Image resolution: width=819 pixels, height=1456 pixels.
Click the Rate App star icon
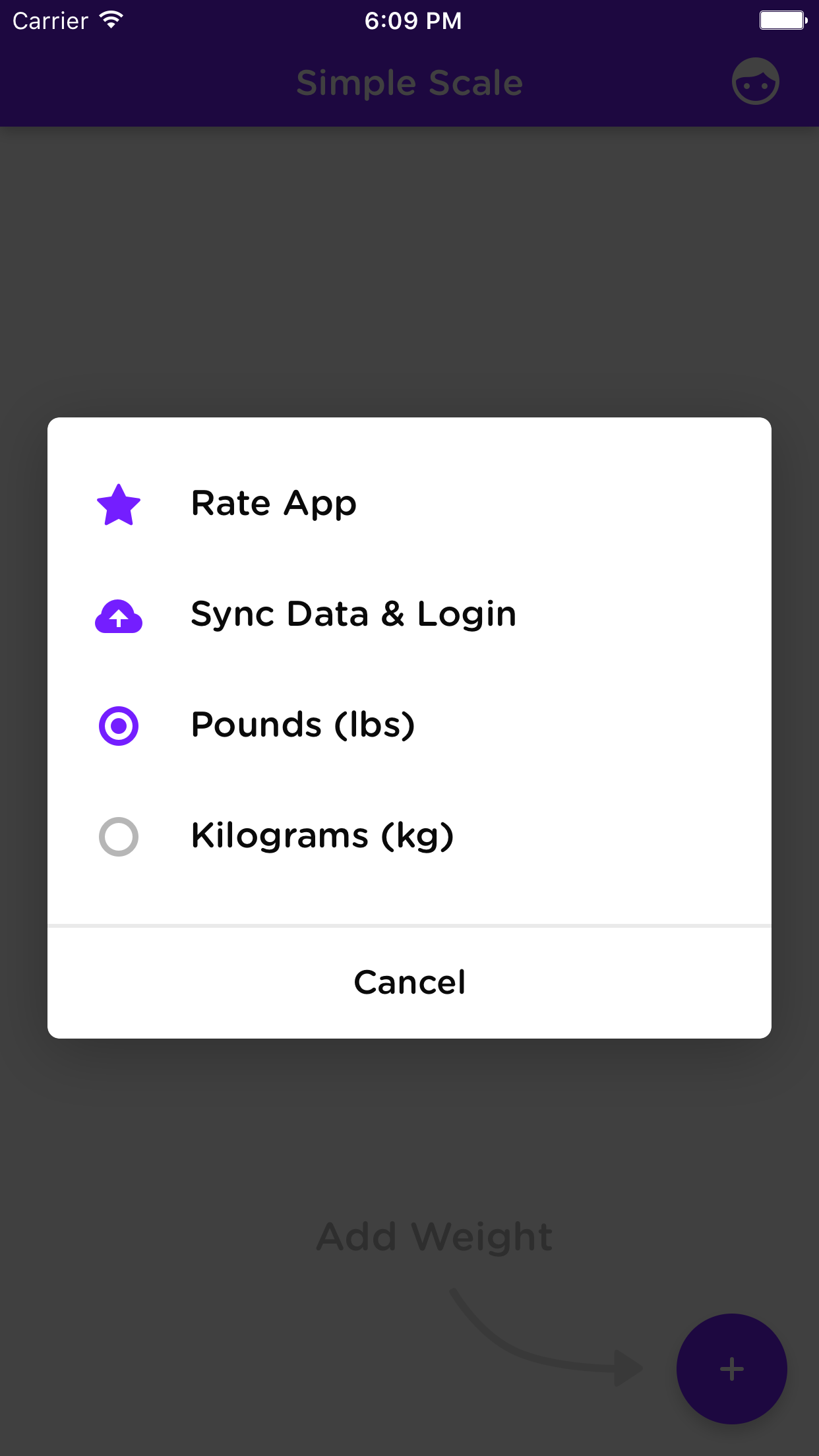point(119,504)
